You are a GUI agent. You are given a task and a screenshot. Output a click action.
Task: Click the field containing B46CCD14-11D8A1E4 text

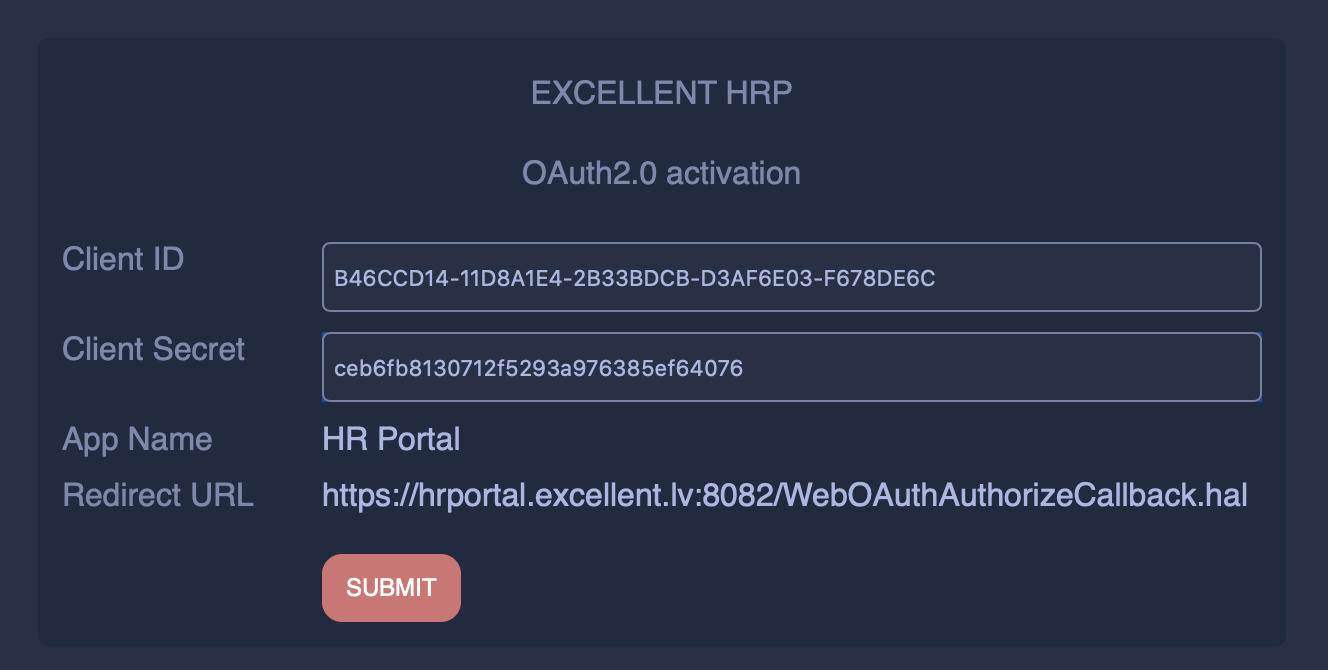pyautogui.click(x=790, y=277)
